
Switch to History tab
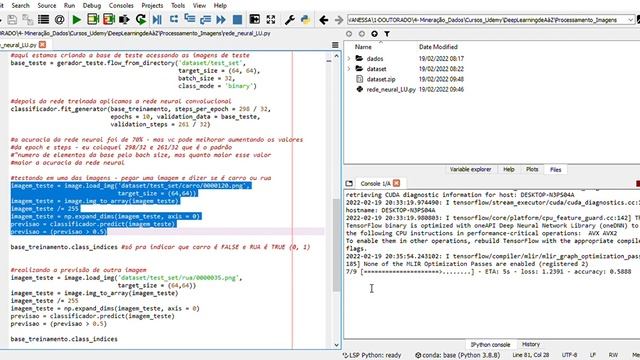[531, 344]
